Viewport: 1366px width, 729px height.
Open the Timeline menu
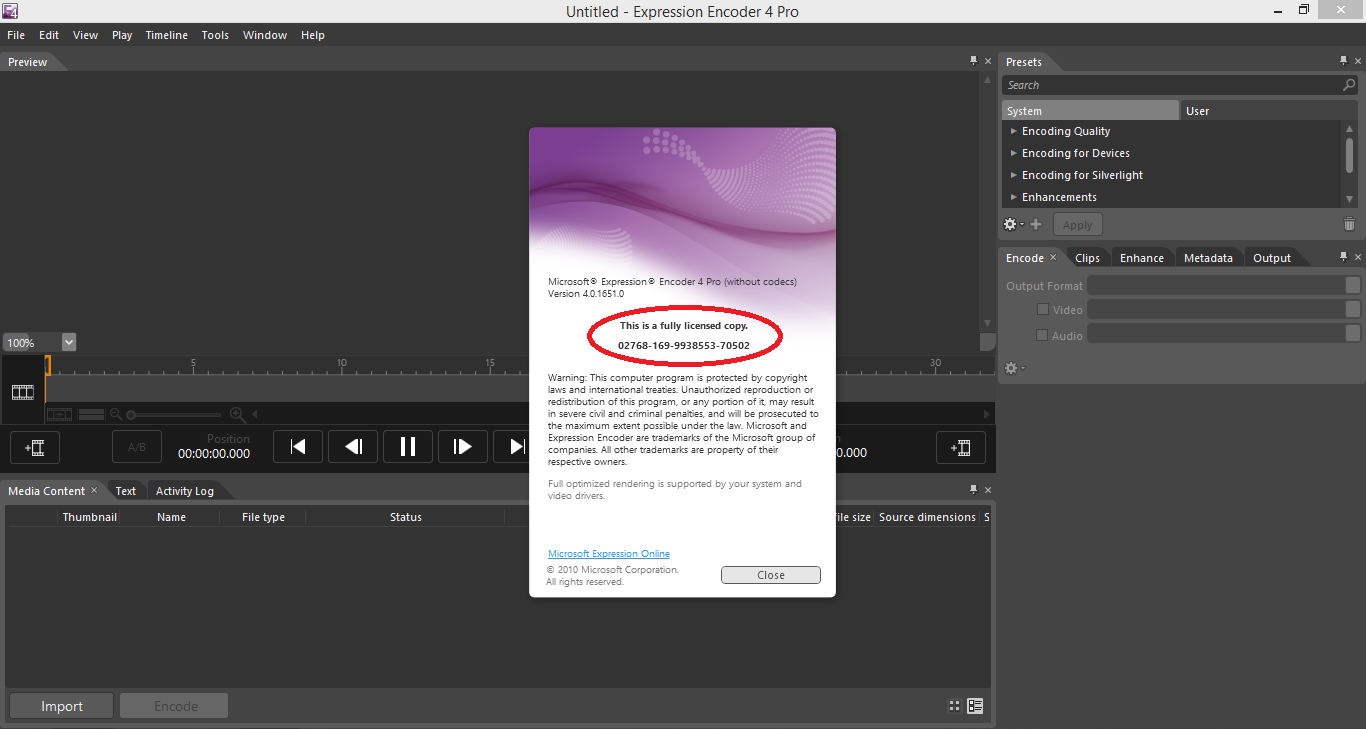(x=166, y=35)
